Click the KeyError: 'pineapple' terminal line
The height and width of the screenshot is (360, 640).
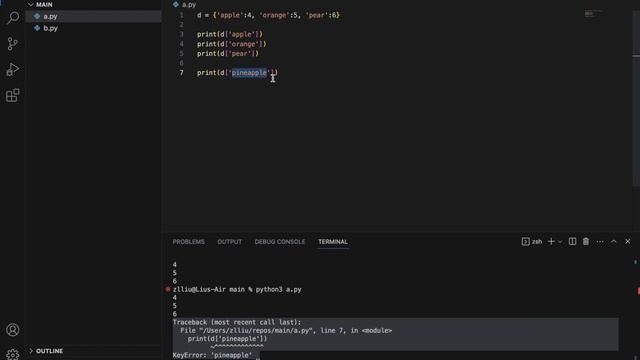click(212, 355)
